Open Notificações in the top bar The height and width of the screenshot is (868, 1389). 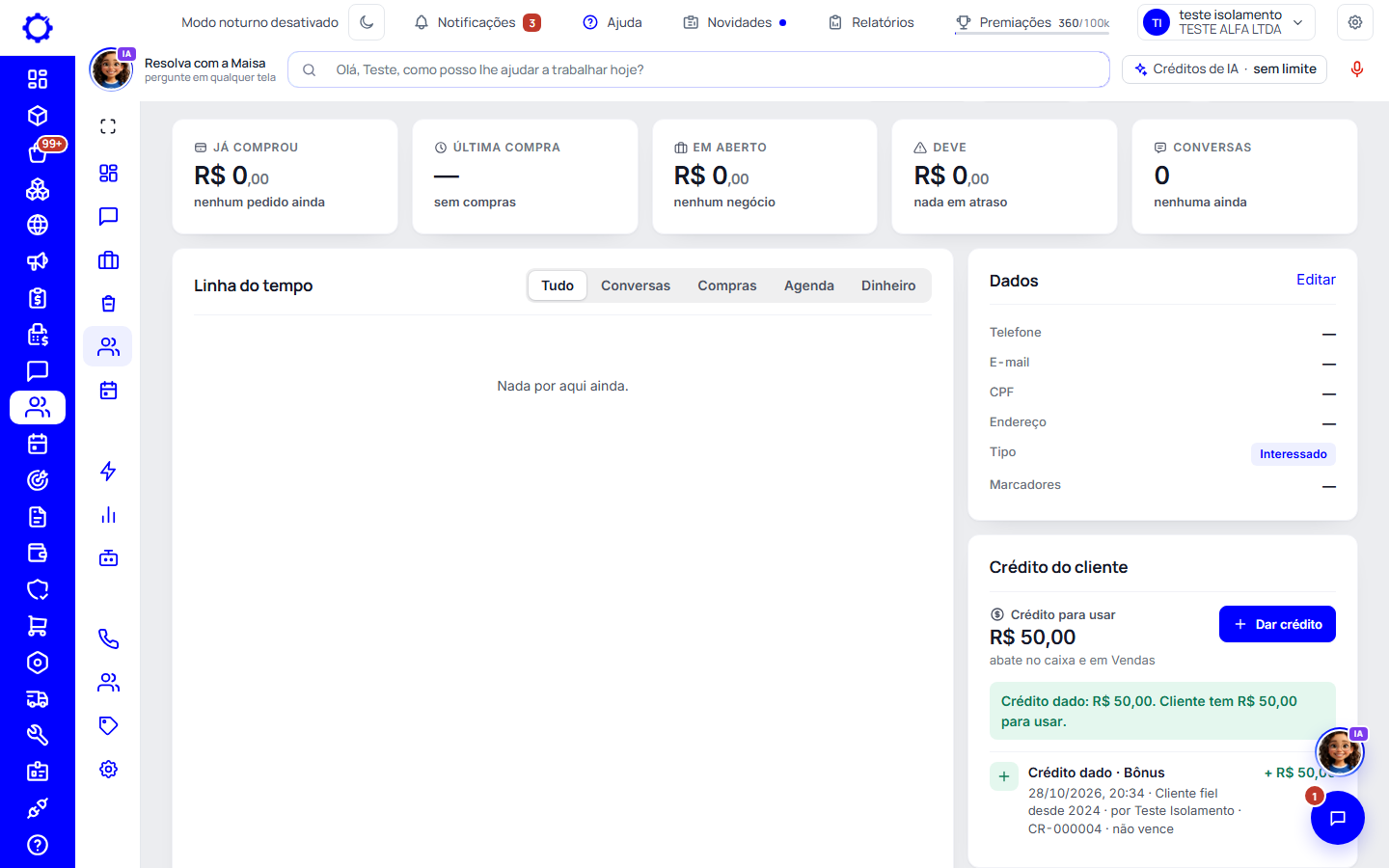[x=477, y=22]
